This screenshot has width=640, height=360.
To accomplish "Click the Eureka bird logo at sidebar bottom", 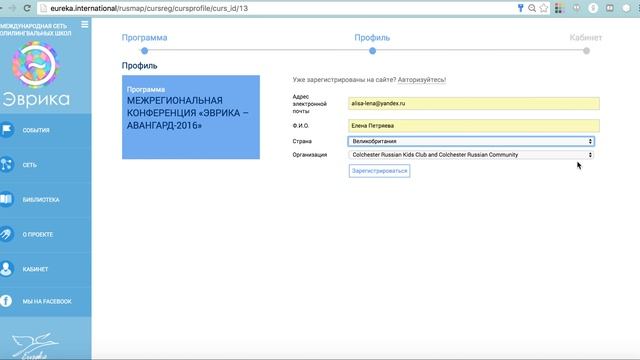I will pos(35,346).
